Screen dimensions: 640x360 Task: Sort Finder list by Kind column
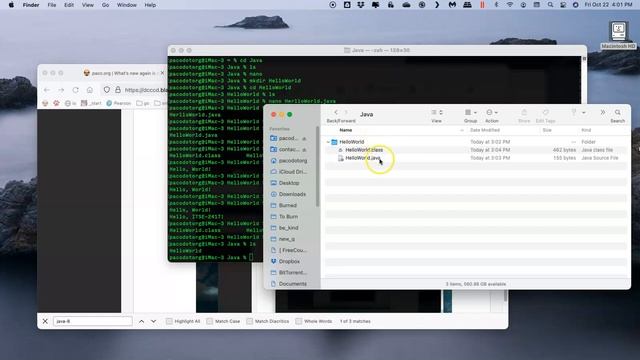(x=586, y=130)
